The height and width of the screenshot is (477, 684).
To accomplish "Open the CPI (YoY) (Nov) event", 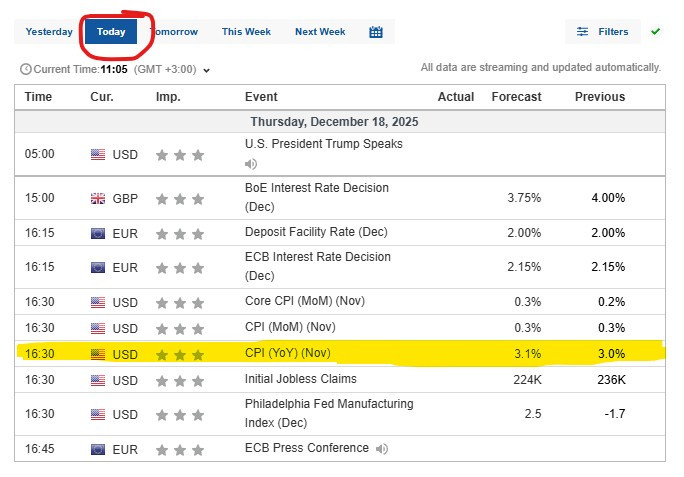I will coord(288,353).
